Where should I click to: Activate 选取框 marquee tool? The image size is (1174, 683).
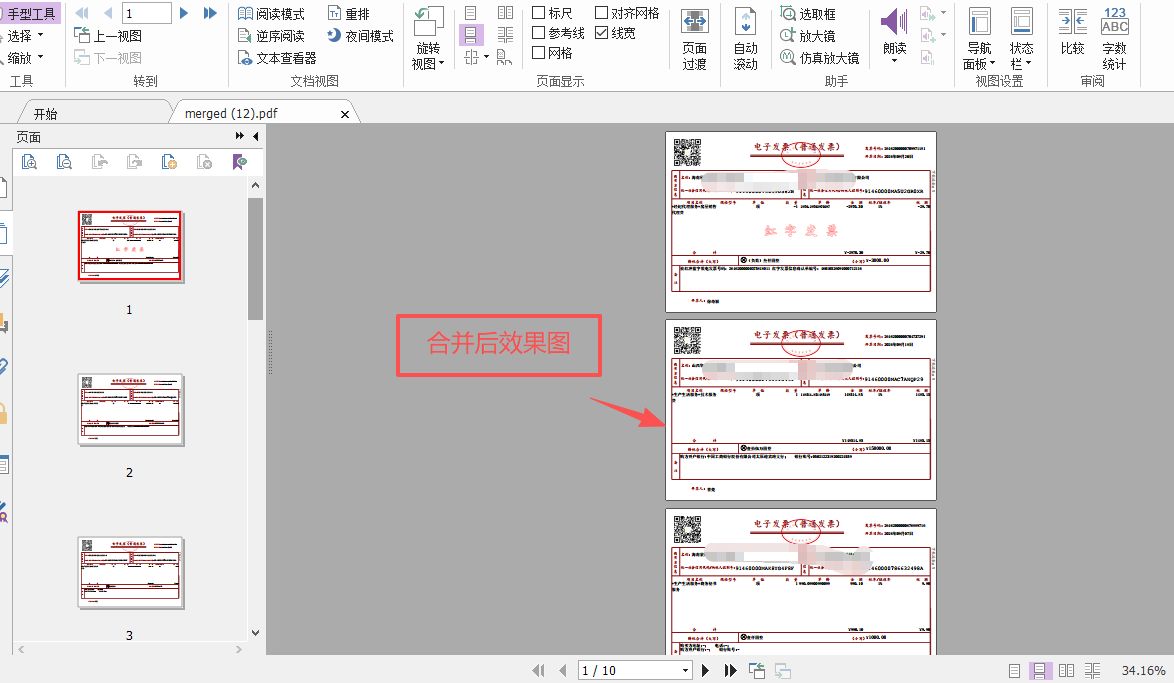pyautogui.click(x=808, y=13)
